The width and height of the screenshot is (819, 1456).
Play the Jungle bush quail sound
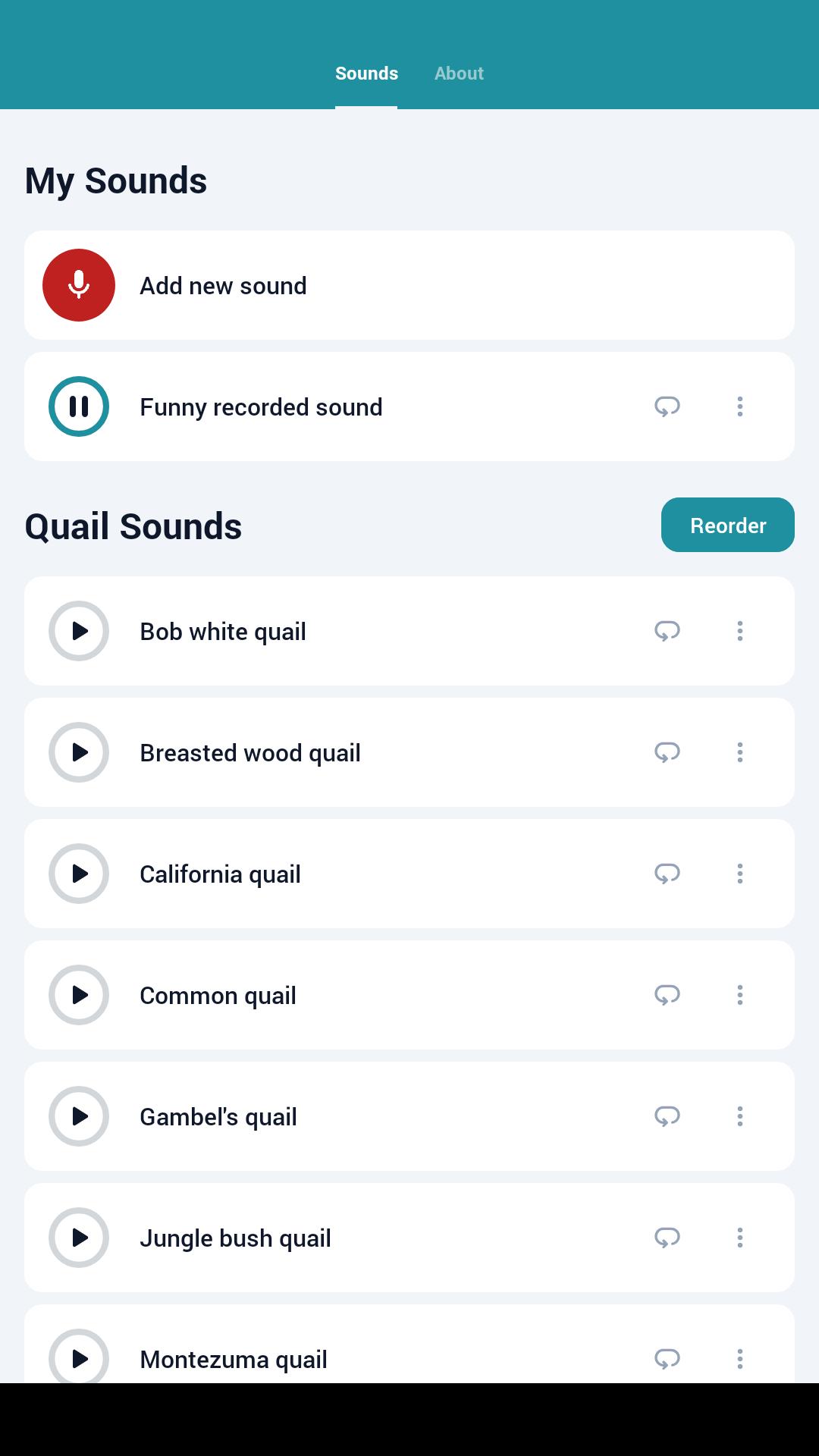(79, 1238)
